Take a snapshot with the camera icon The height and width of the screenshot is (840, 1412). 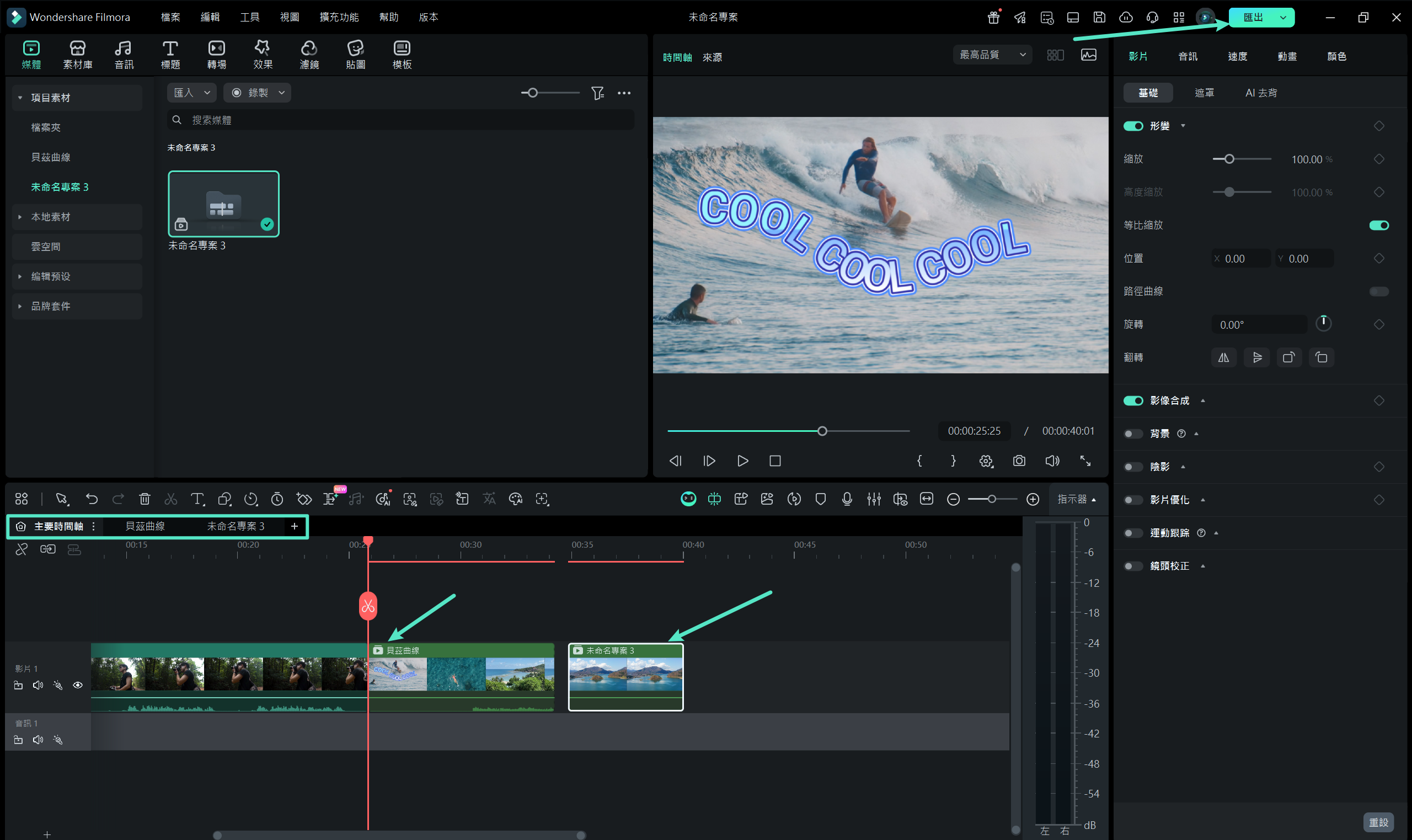point(1019,461)
